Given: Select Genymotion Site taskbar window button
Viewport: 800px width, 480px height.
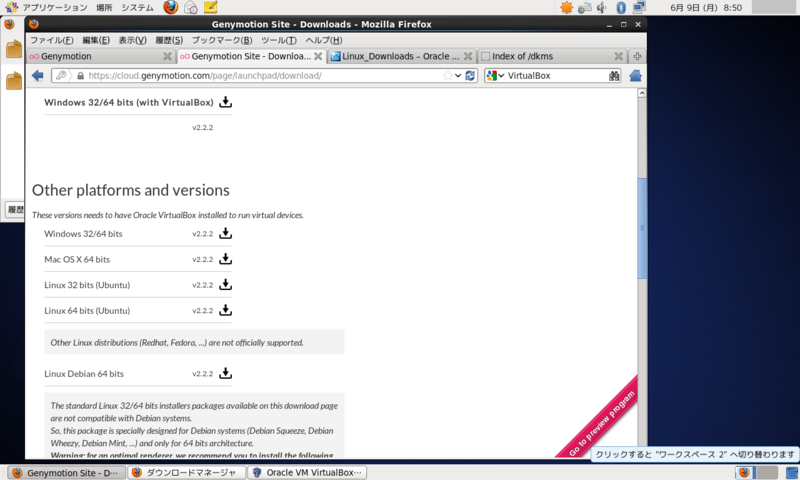Looking at the screenshot, I should tap(66, 473).
